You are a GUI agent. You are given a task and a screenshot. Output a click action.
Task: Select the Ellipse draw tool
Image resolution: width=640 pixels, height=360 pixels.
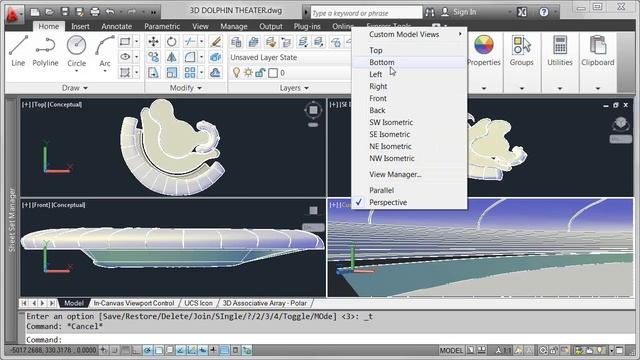(x=125, y=57)
